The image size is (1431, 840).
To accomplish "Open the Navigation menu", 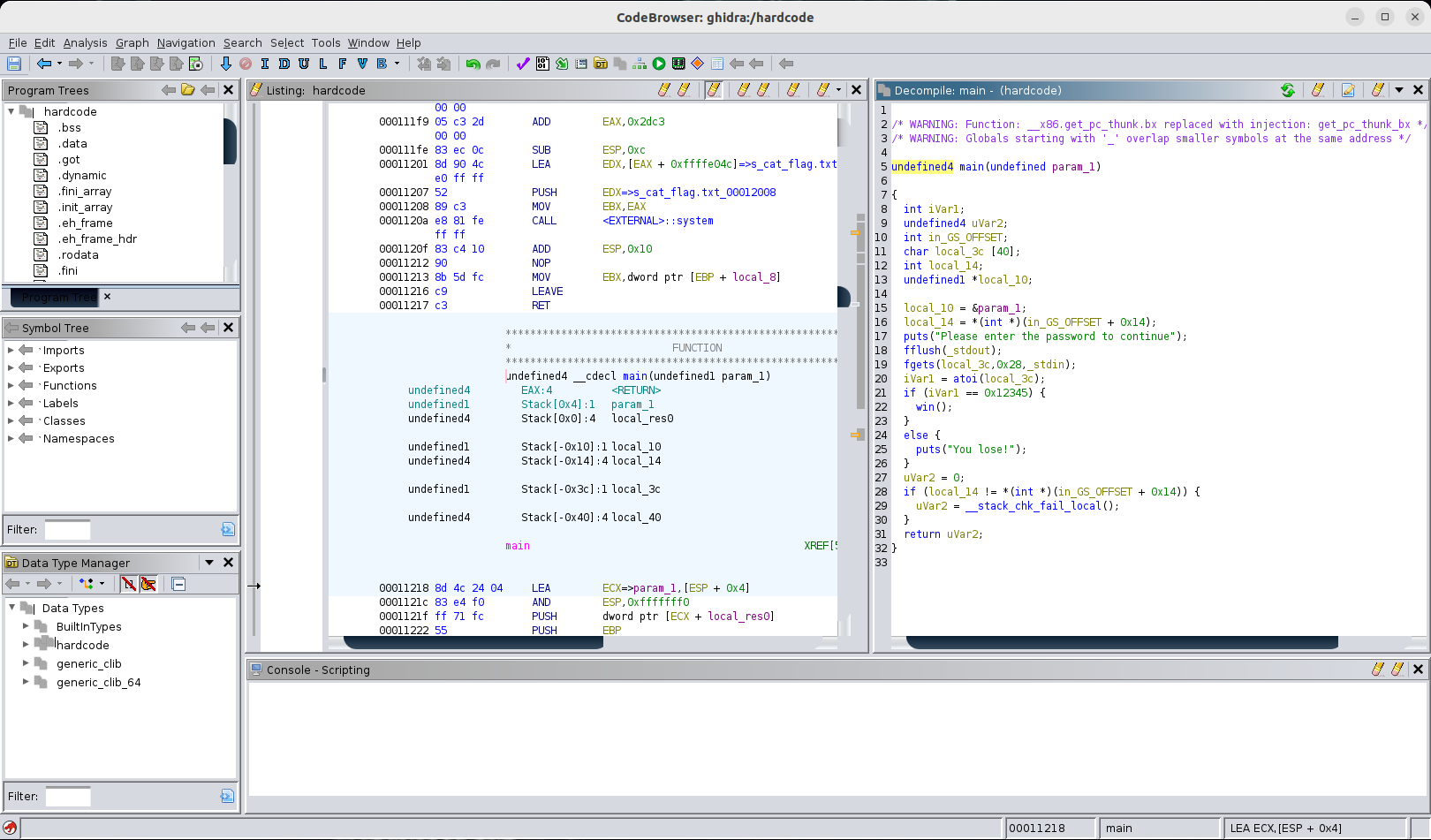I will click(x=186, y=42).
